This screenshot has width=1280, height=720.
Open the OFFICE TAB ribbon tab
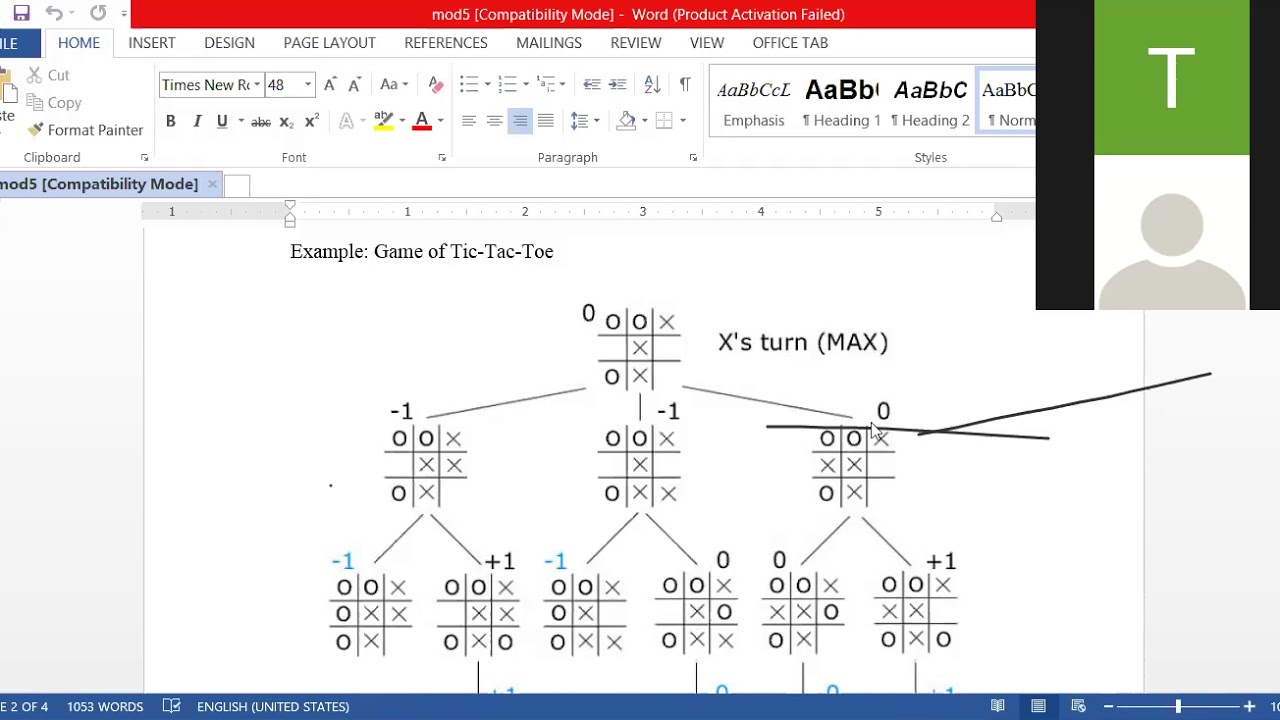(790, 43)
